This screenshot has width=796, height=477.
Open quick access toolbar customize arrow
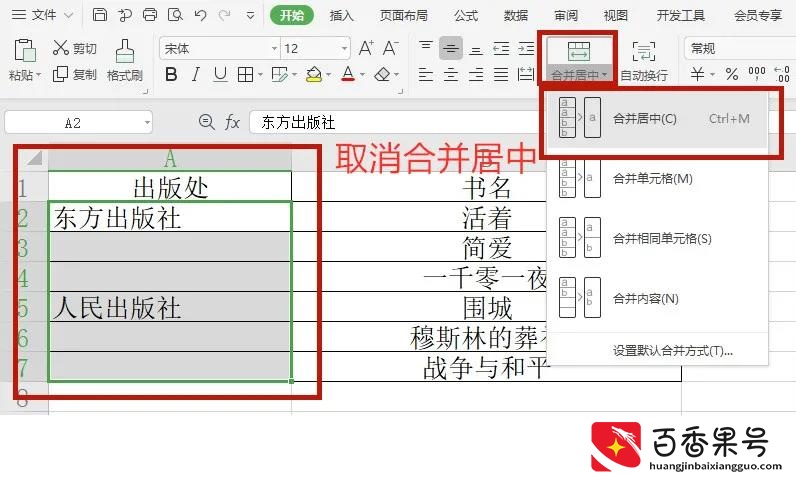click(250, 16)
